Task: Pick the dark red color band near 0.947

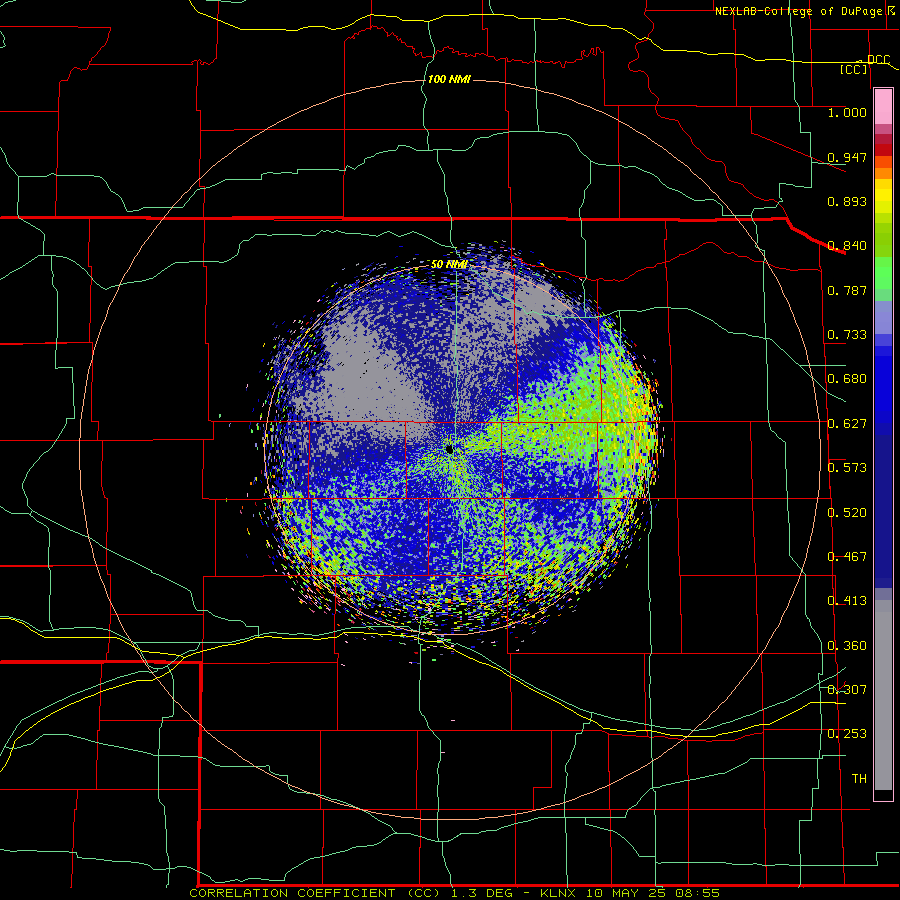Action: (x=883, y=150)
